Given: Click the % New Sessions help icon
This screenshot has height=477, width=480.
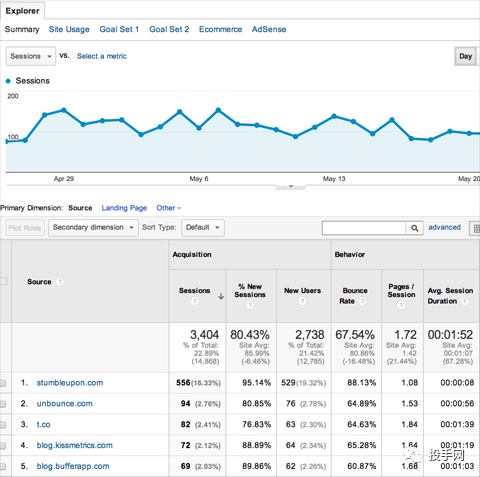Looking at the screenshot, I should click(x=250, y=305).
